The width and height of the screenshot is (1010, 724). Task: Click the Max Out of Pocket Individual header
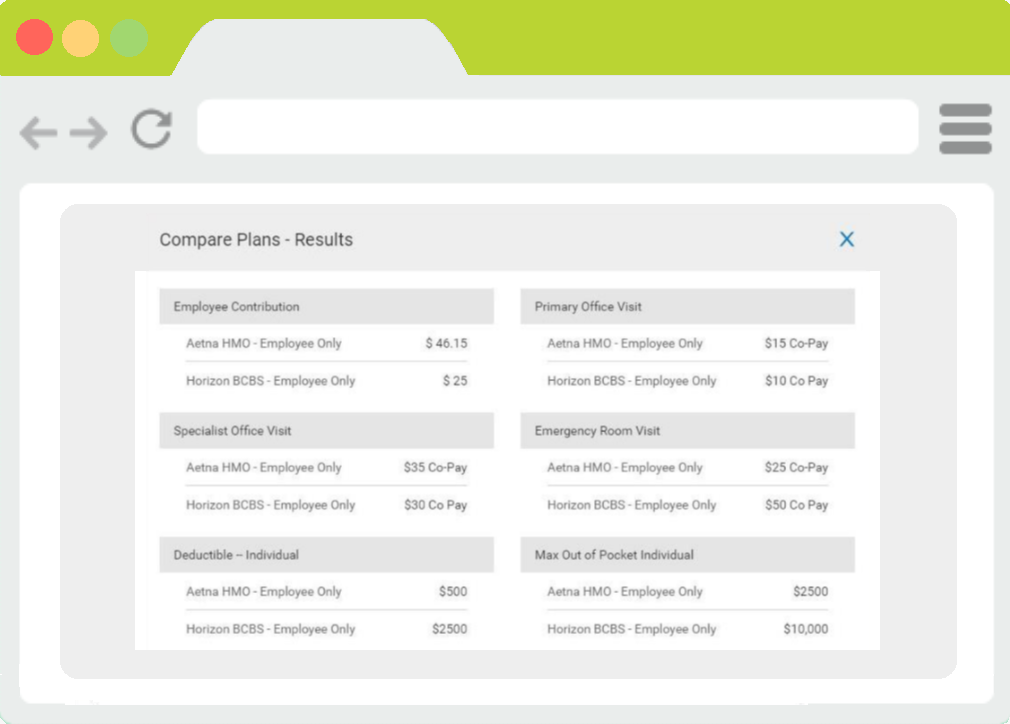(x=687, y=555)
